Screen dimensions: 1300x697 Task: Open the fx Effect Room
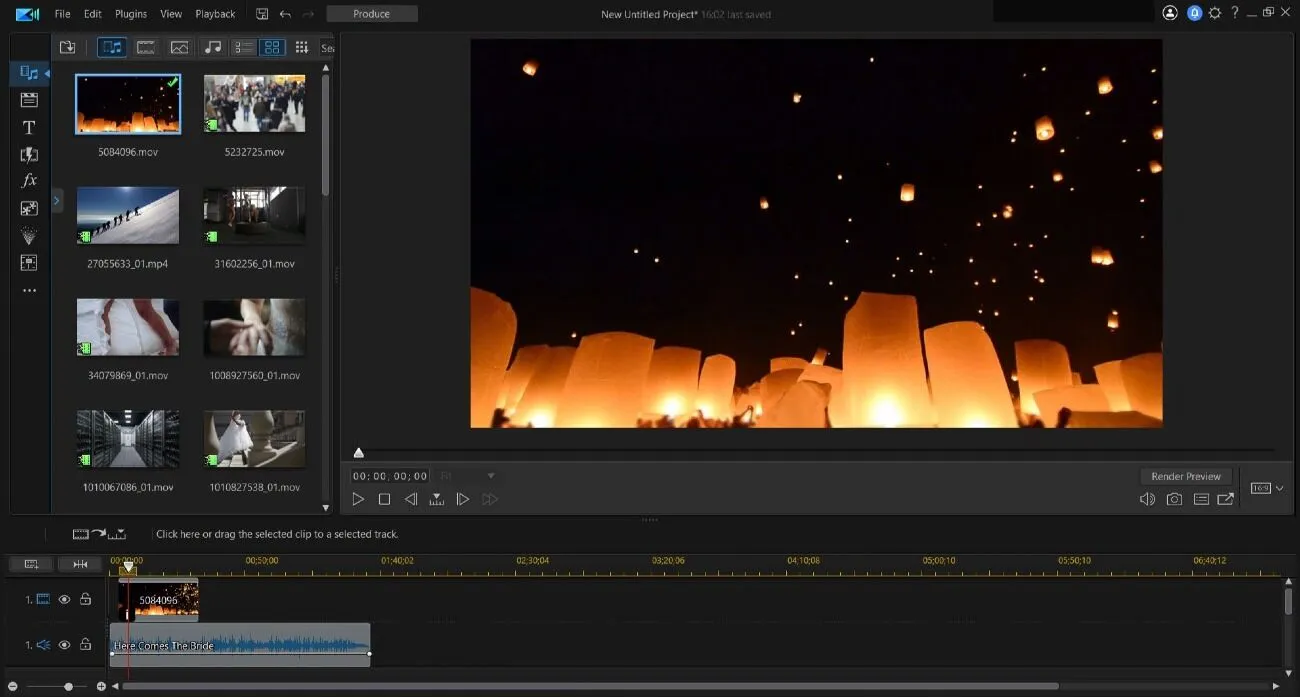(x=29, y=181)
